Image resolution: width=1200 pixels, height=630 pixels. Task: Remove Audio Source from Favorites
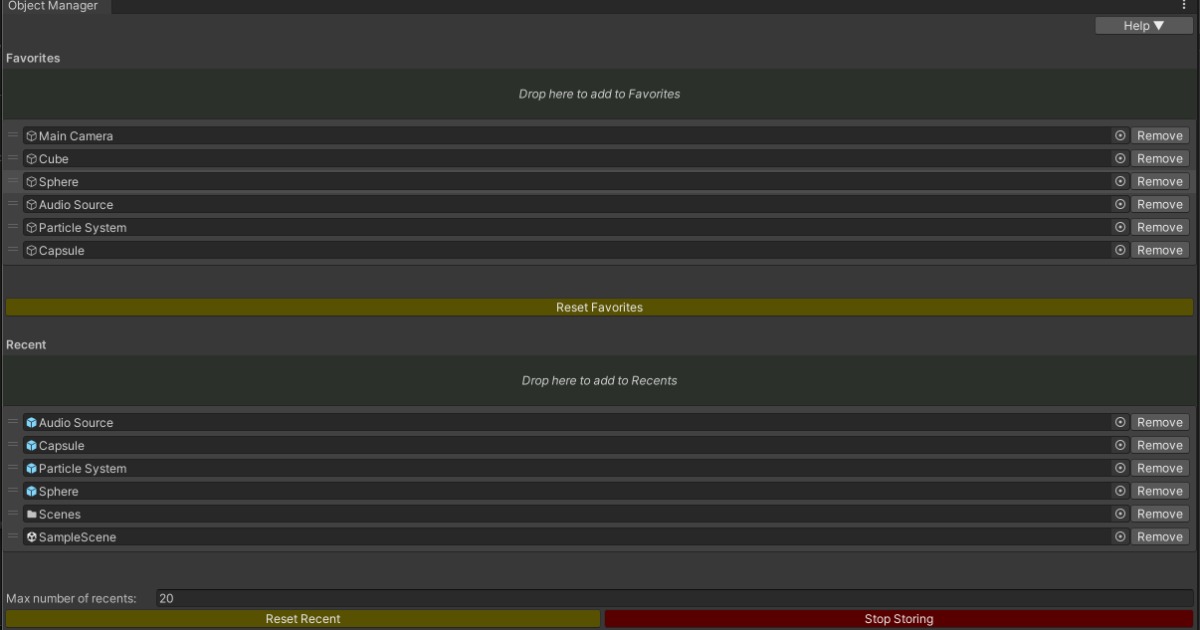1160,205
